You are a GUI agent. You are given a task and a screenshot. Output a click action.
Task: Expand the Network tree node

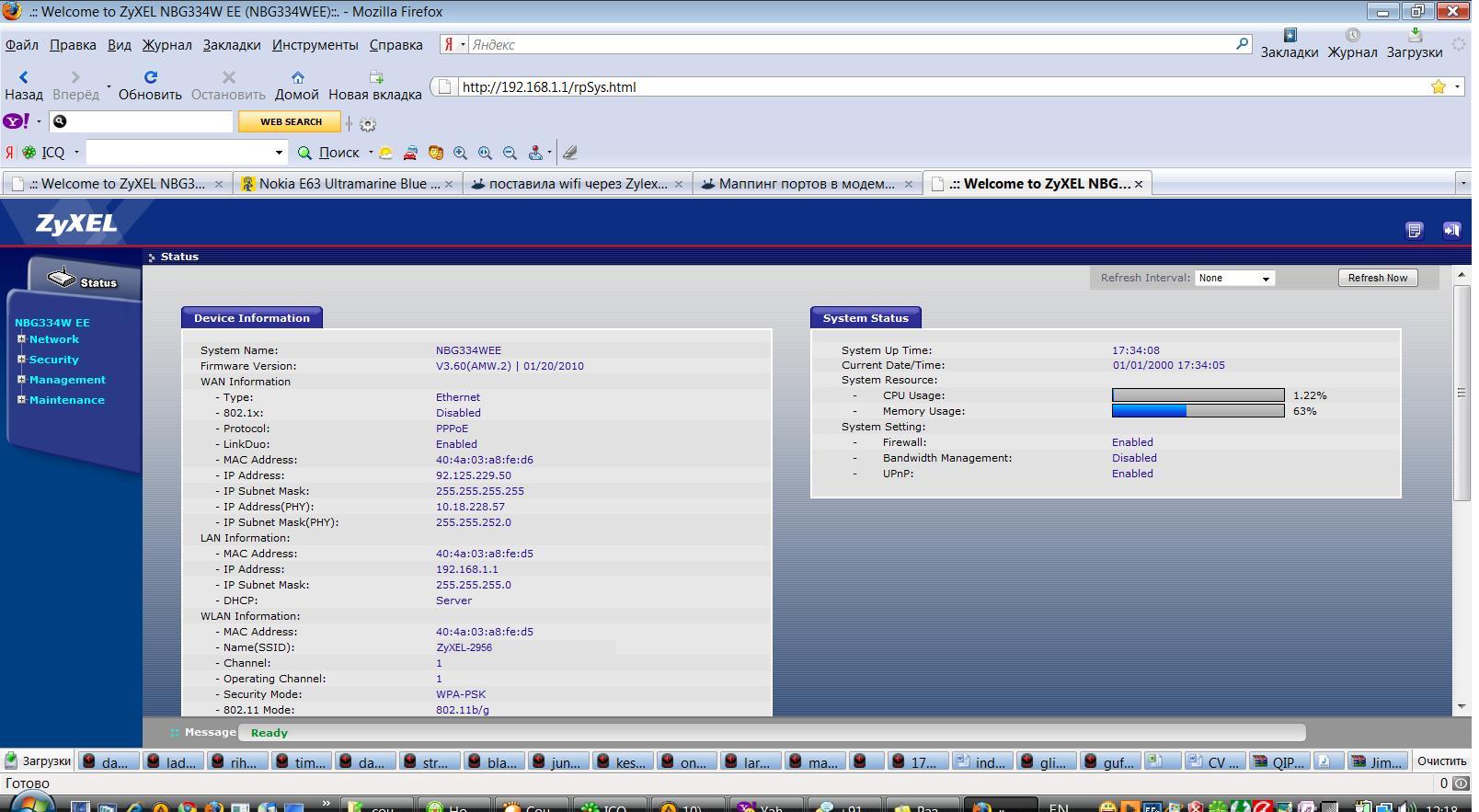(x=21, y=338)
